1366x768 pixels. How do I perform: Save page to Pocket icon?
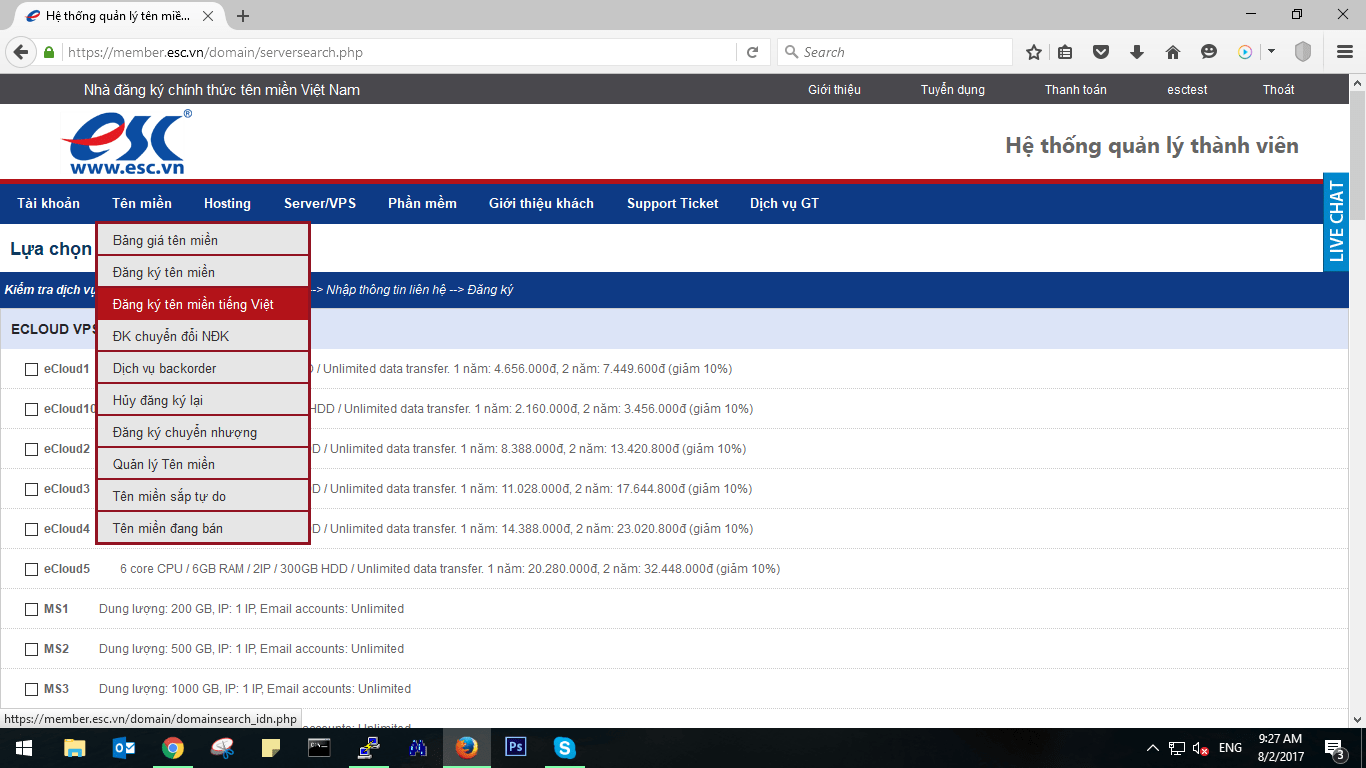click(x=1101, y=52)
